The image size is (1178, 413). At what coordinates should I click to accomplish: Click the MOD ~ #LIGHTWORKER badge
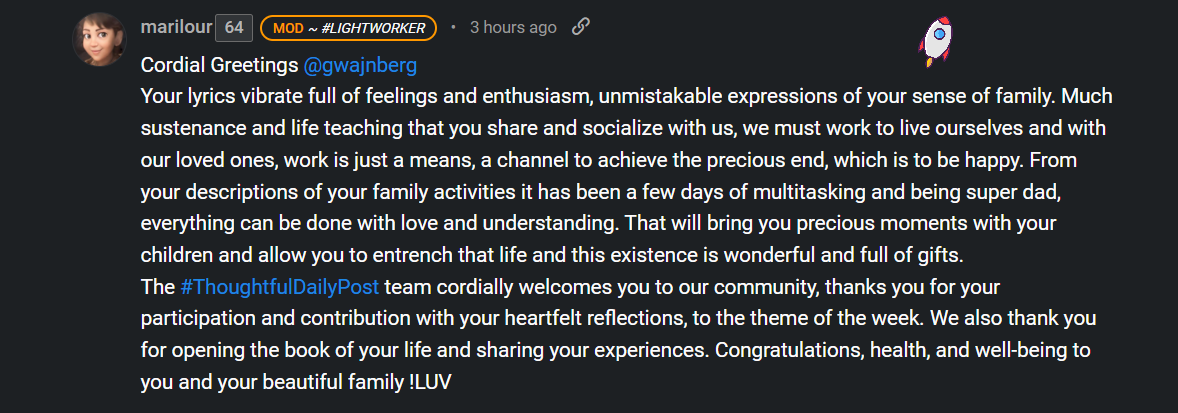coord(349,29)
